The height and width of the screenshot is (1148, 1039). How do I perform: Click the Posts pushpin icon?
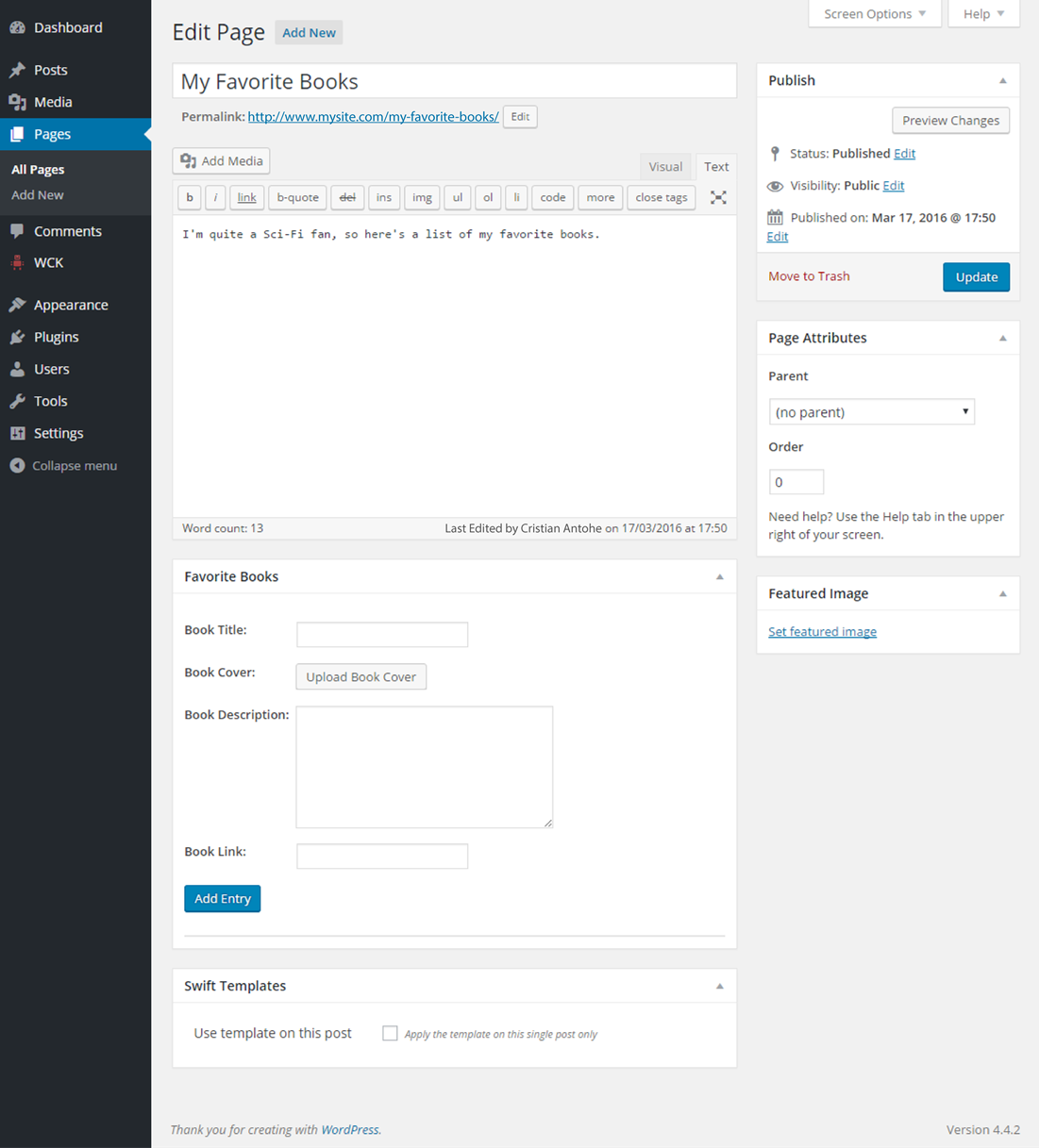pyautogui.click(x=17, y=70)
